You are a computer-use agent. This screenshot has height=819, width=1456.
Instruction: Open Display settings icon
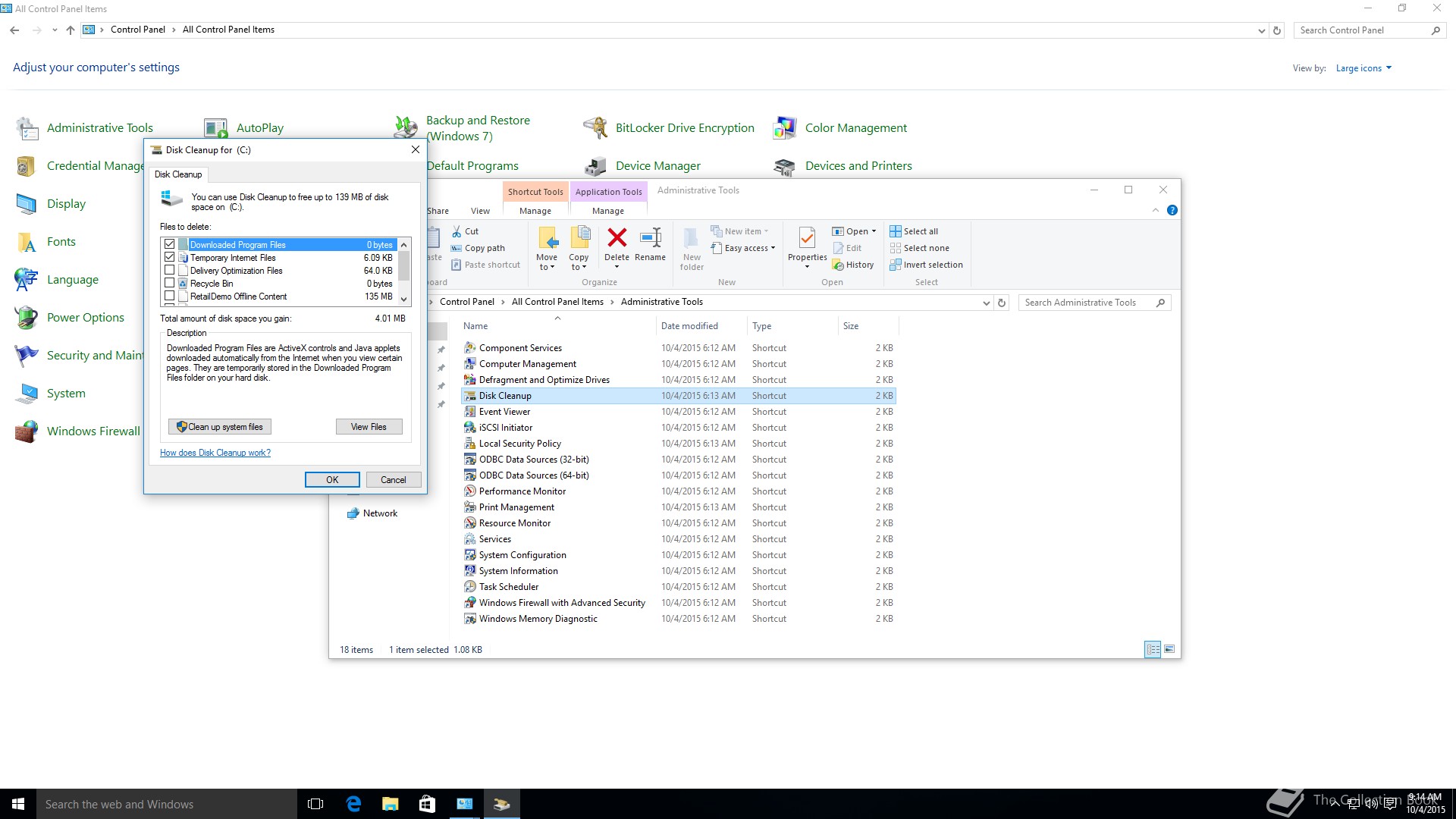(x=27, y=204)
